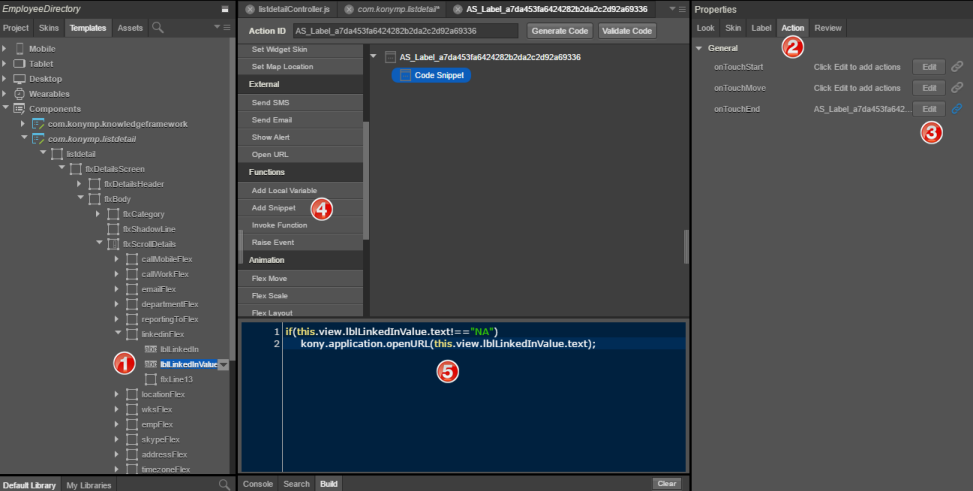Click Edit for onTouchEnd
973x491 pixels.
929,109
